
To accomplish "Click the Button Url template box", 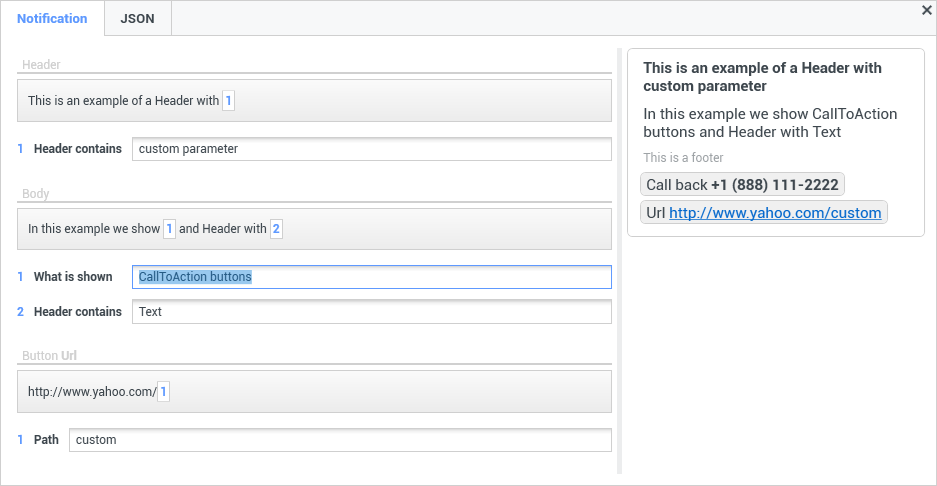I will point(314,392).
